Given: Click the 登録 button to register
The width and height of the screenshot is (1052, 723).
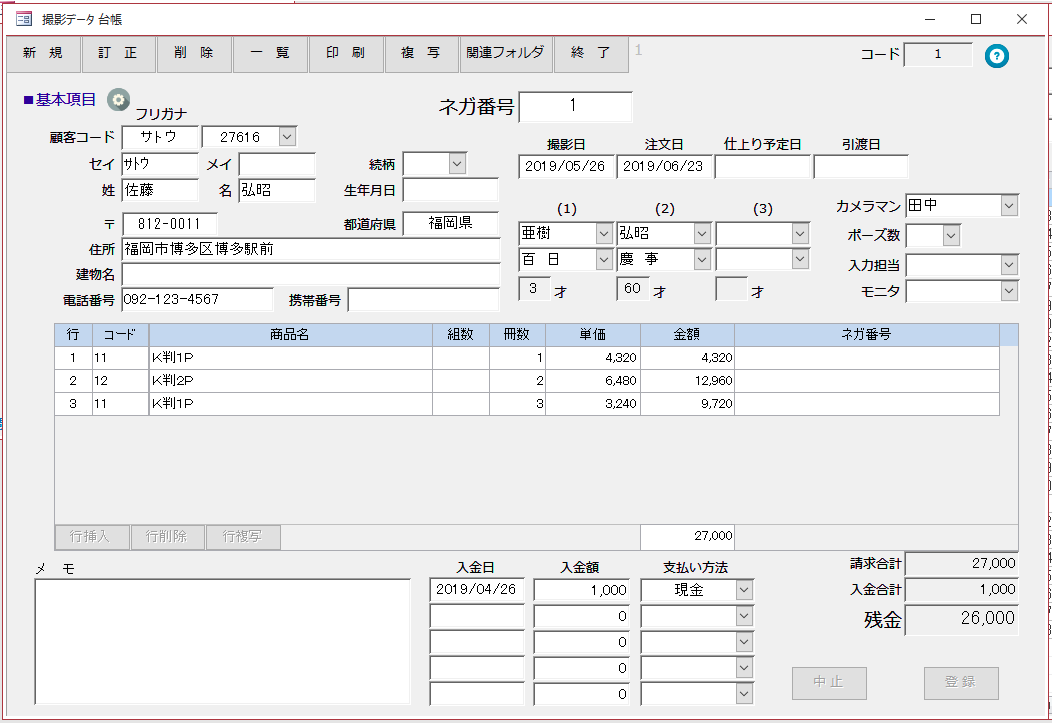Looking at the screenshot, I should click(x=959, y=683).
